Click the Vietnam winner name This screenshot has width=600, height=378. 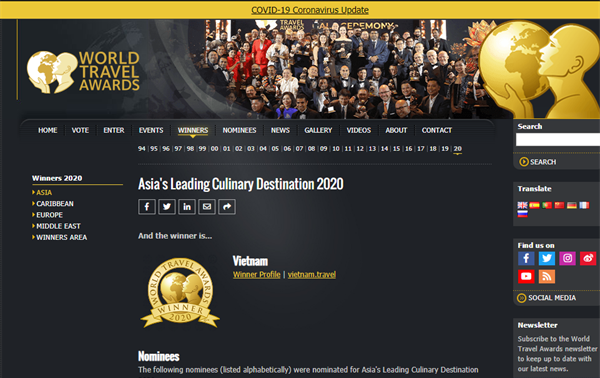[250, 261]
